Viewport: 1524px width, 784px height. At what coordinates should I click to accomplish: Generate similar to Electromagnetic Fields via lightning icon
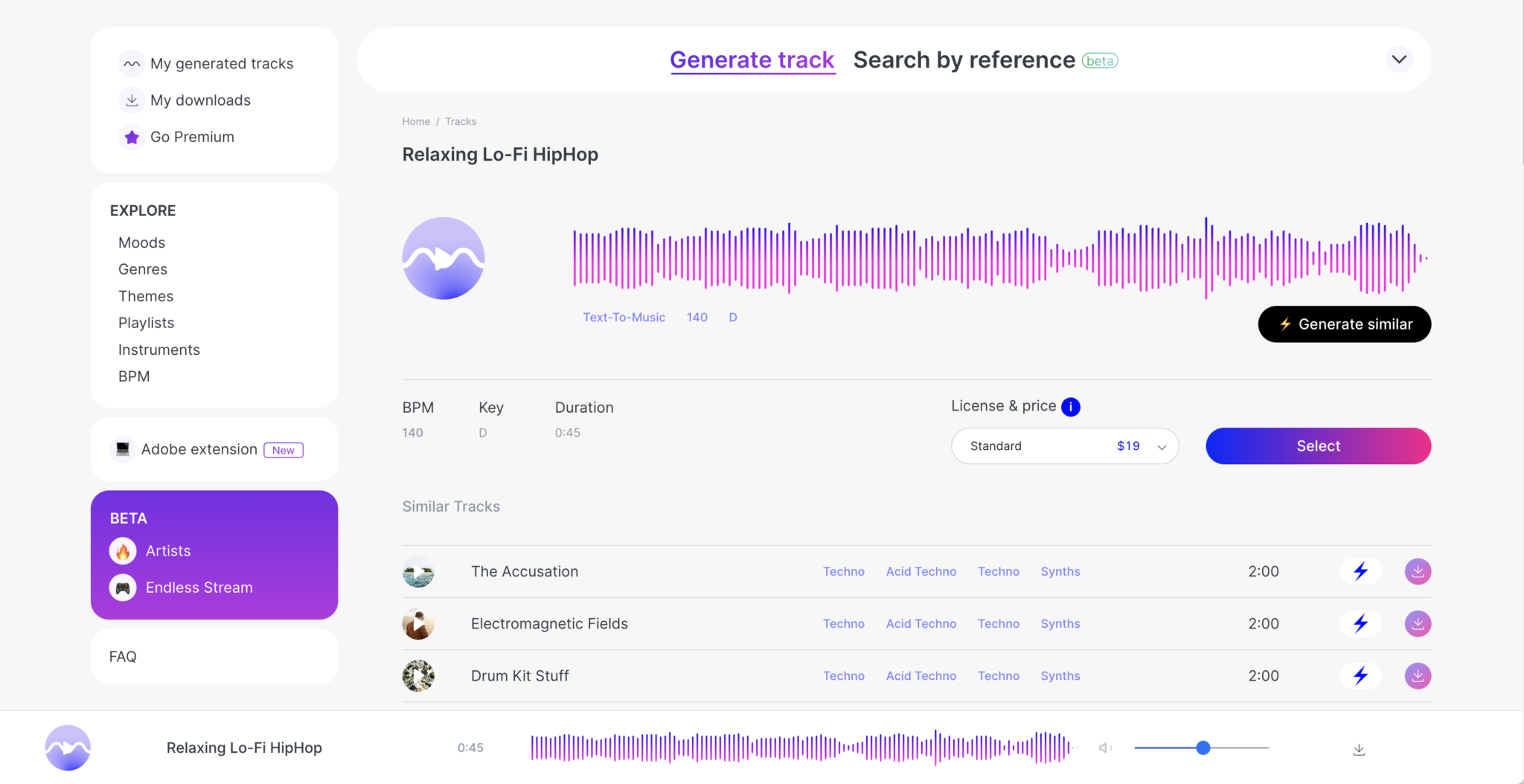(x=1360, y=623)
